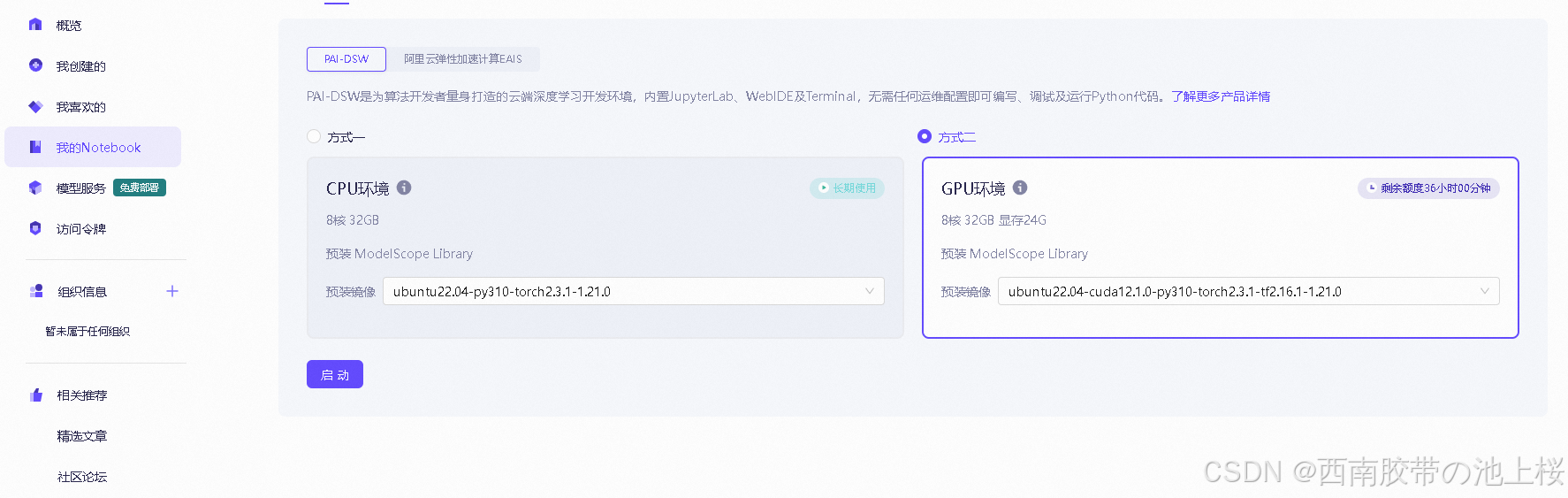Screen dimensions: 1568x498
Task: Select the 方式二 radio button
Action: 925,136
